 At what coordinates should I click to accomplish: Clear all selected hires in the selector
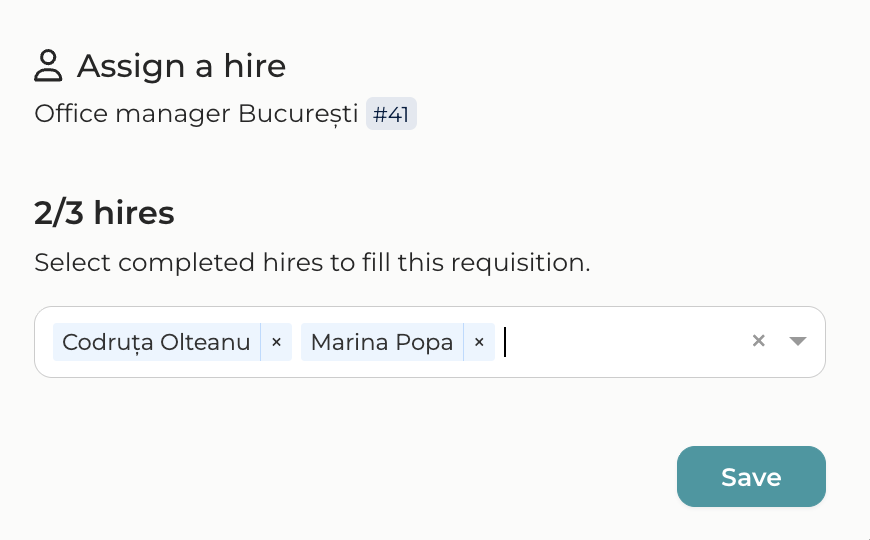[759, 341]
